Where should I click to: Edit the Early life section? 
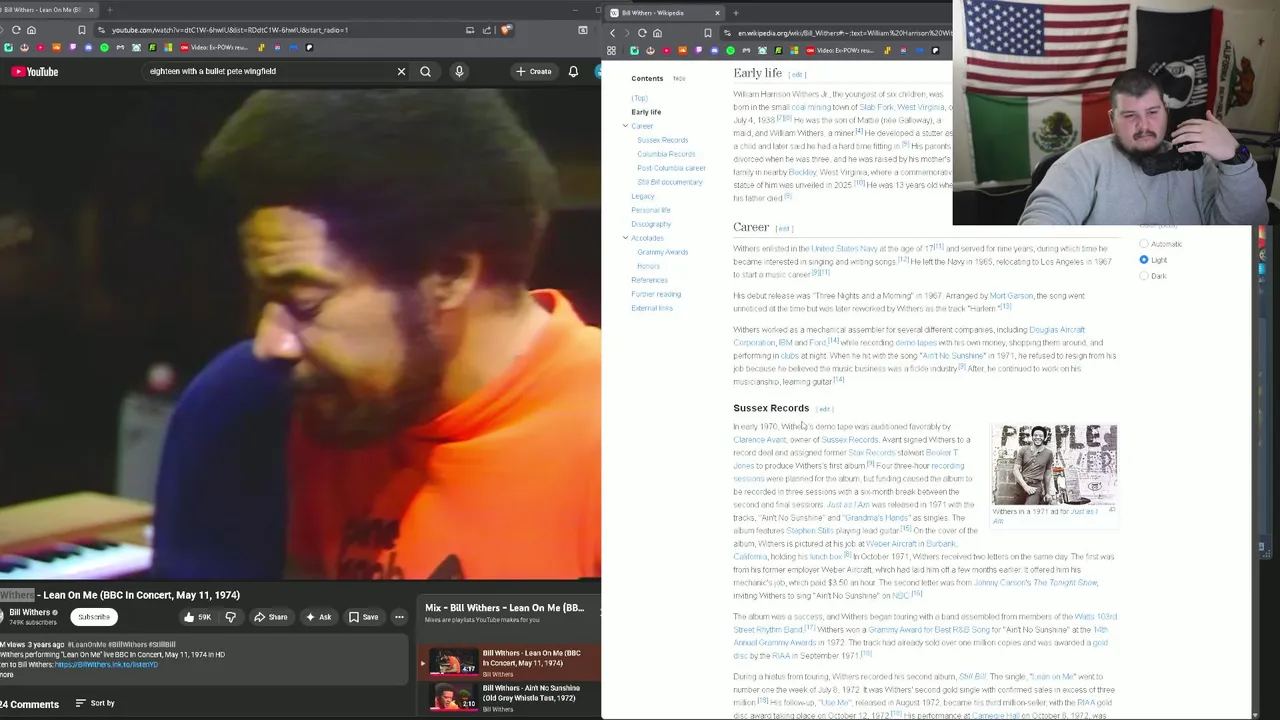797,75
